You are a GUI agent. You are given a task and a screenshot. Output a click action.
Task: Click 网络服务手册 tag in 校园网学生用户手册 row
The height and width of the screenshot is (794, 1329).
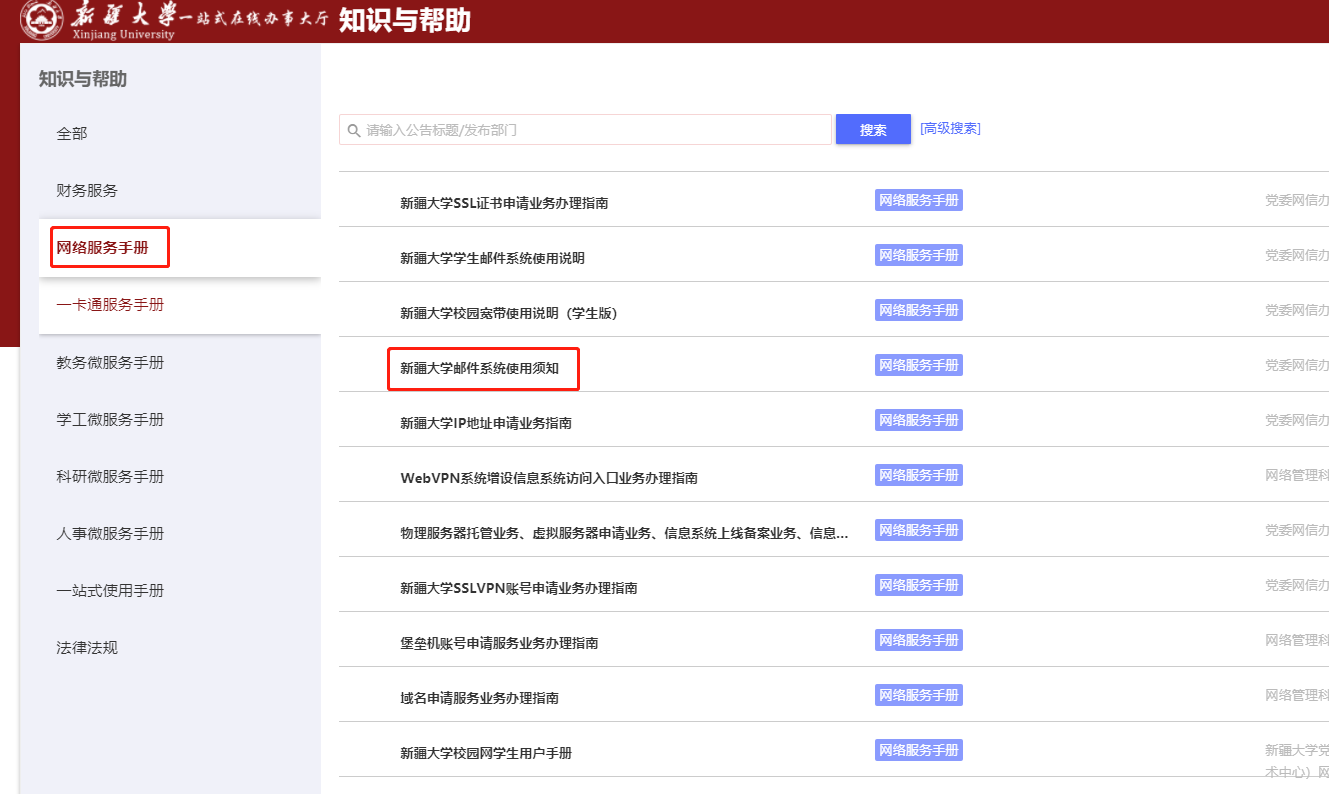(x=919, y=750)
